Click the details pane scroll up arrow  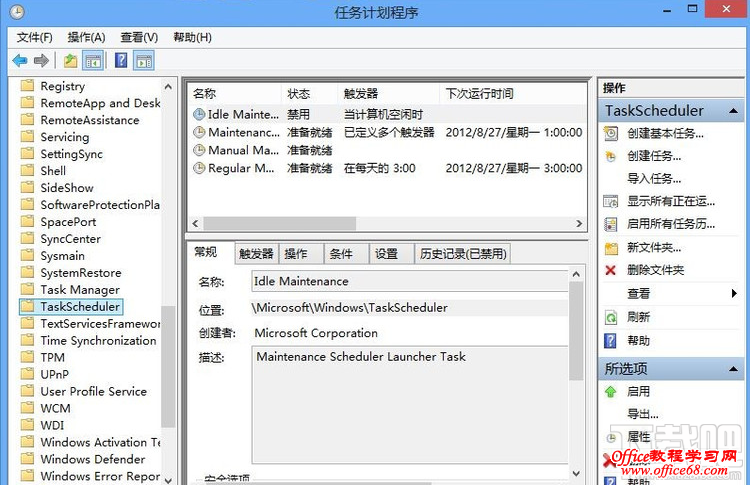(x=576, y=275)
